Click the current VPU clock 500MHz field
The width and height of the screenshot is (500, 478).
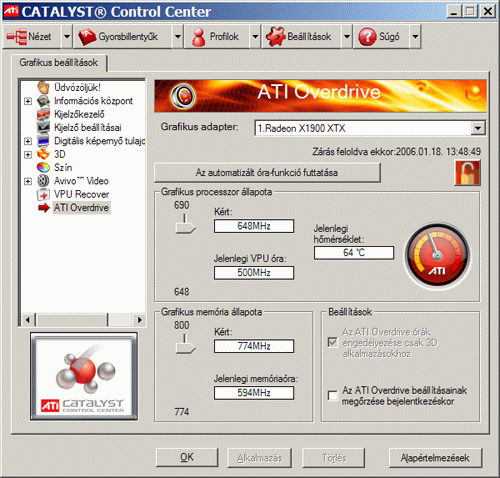point(254,273)
